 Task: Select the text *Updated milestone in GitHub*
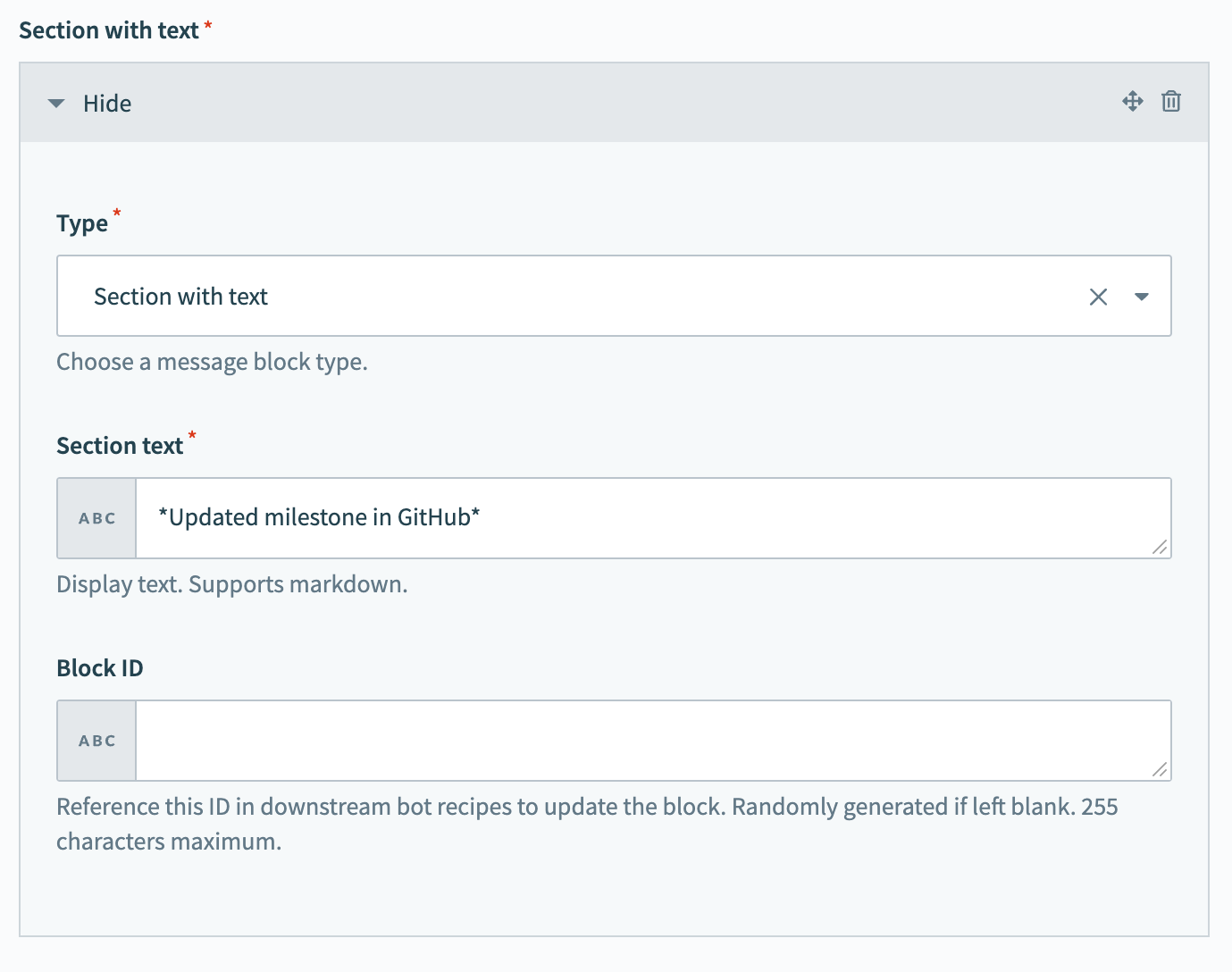pos(319,517)
